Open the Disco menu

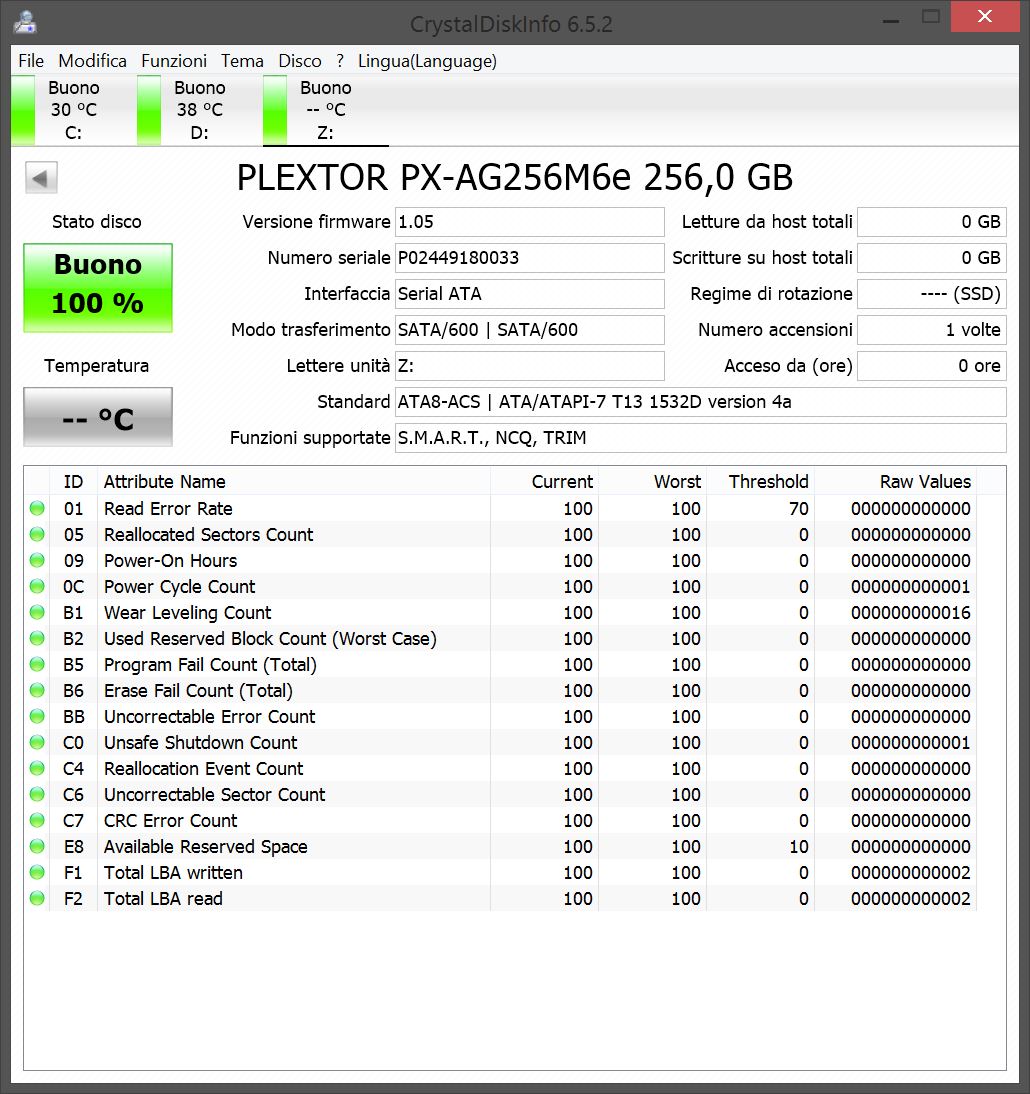[x=300, y=61]
